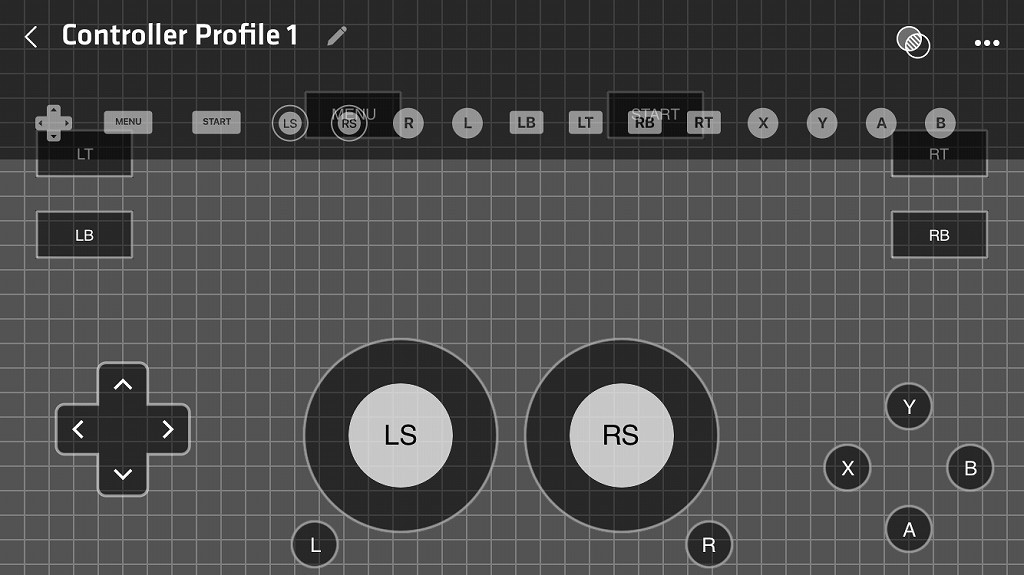Choose the round X icon in the palette
1024x575 pixels.
click(763, 123)
